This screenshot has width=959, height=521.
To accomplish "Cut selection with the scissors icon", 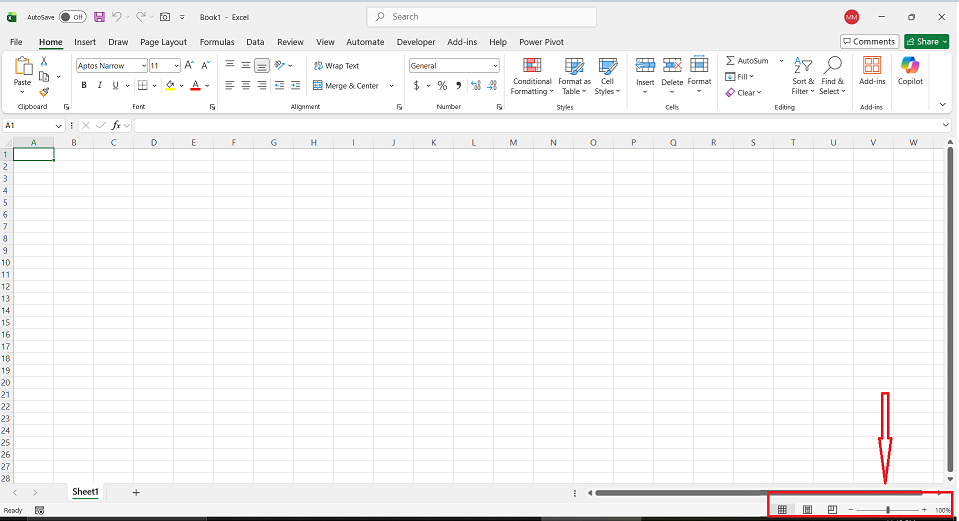I will [x=44, y=61].
